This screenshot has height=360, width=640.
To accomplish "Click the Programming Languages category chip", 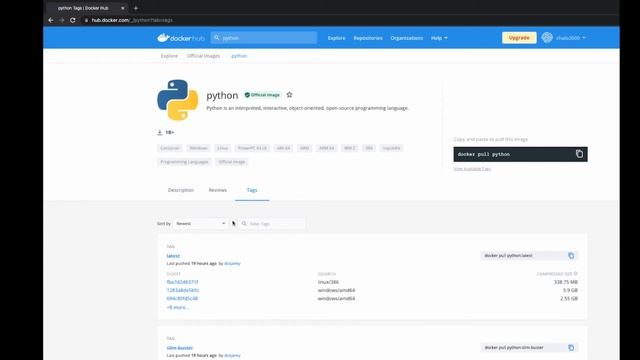I will pyautogui.click(x=184, y=162).
